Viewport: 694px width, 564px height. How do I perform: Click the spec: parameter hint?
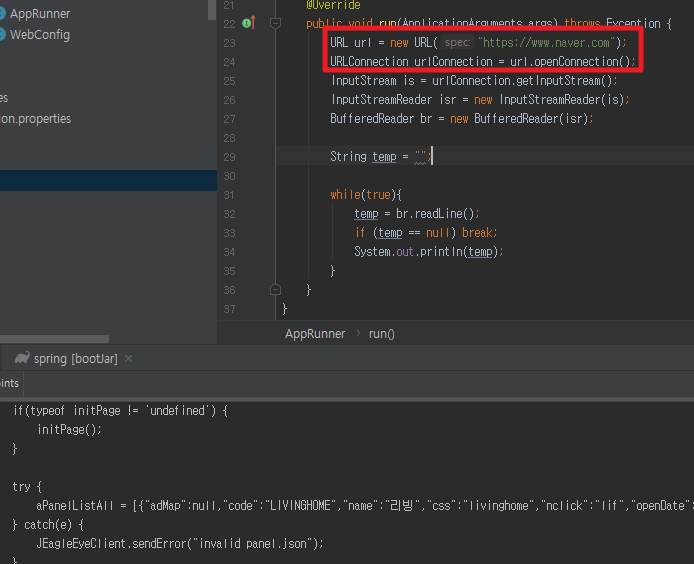point(457,42)
